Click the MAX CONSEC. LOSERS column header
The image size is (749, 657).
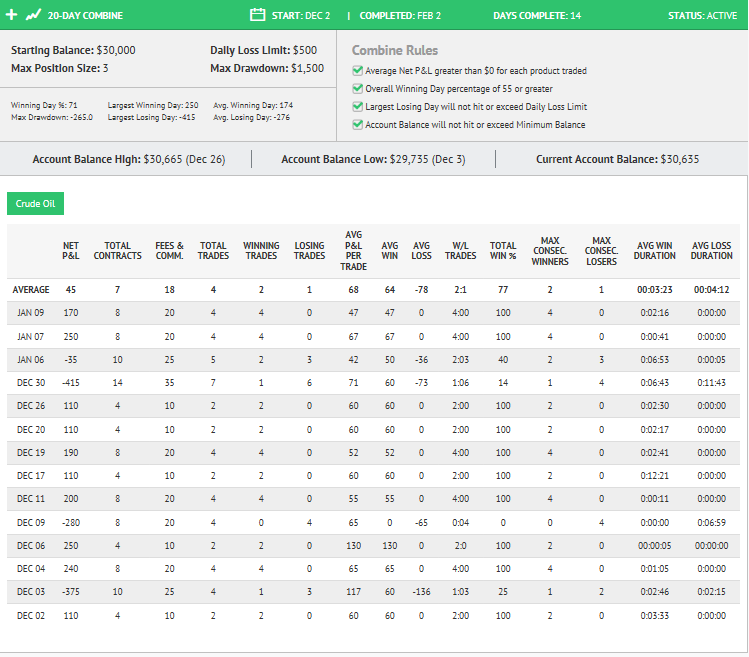pyautogui.click(x=601, y=250)
